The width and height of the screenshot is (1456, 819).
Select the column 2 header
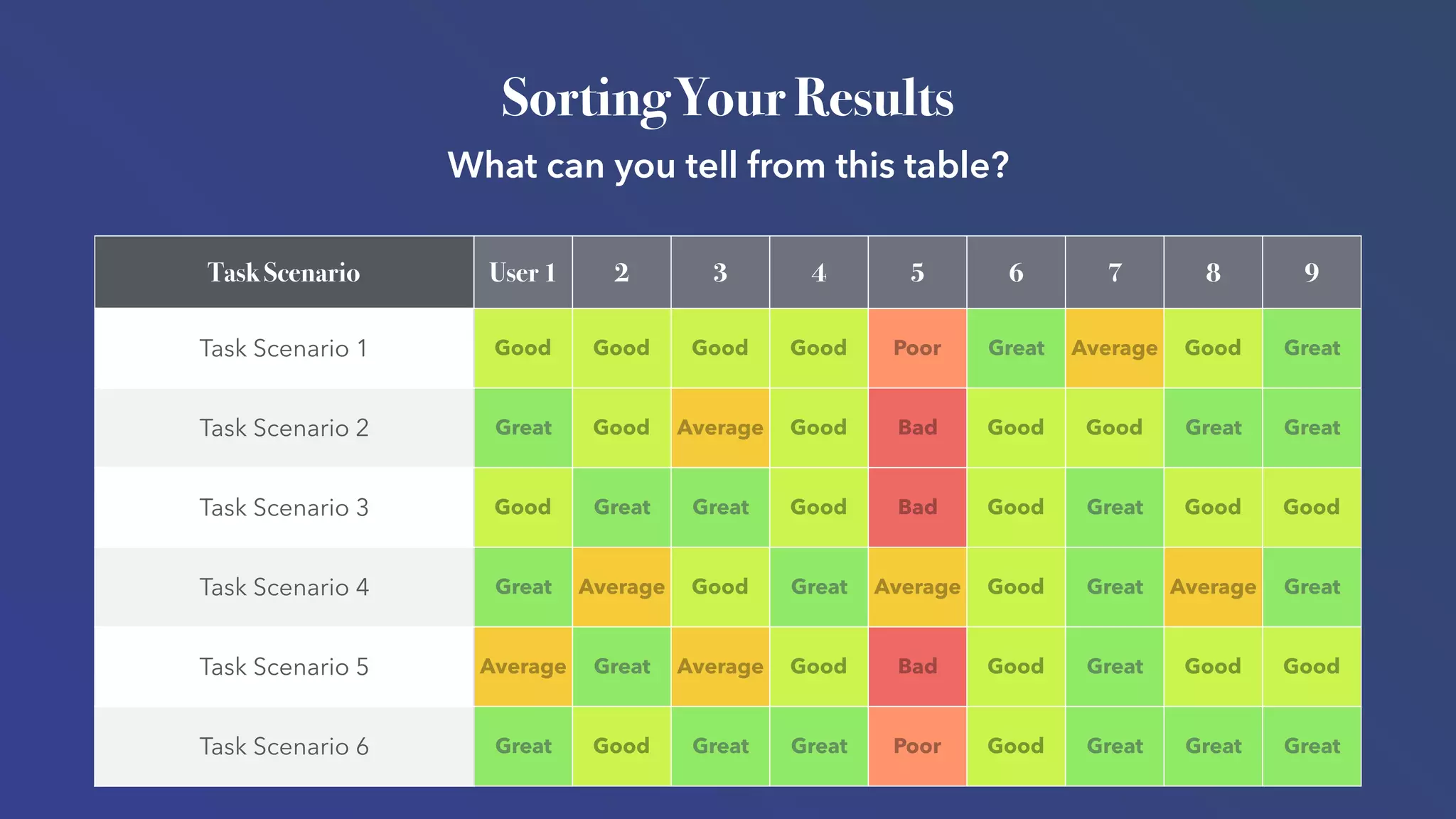(x=621, y=272)
